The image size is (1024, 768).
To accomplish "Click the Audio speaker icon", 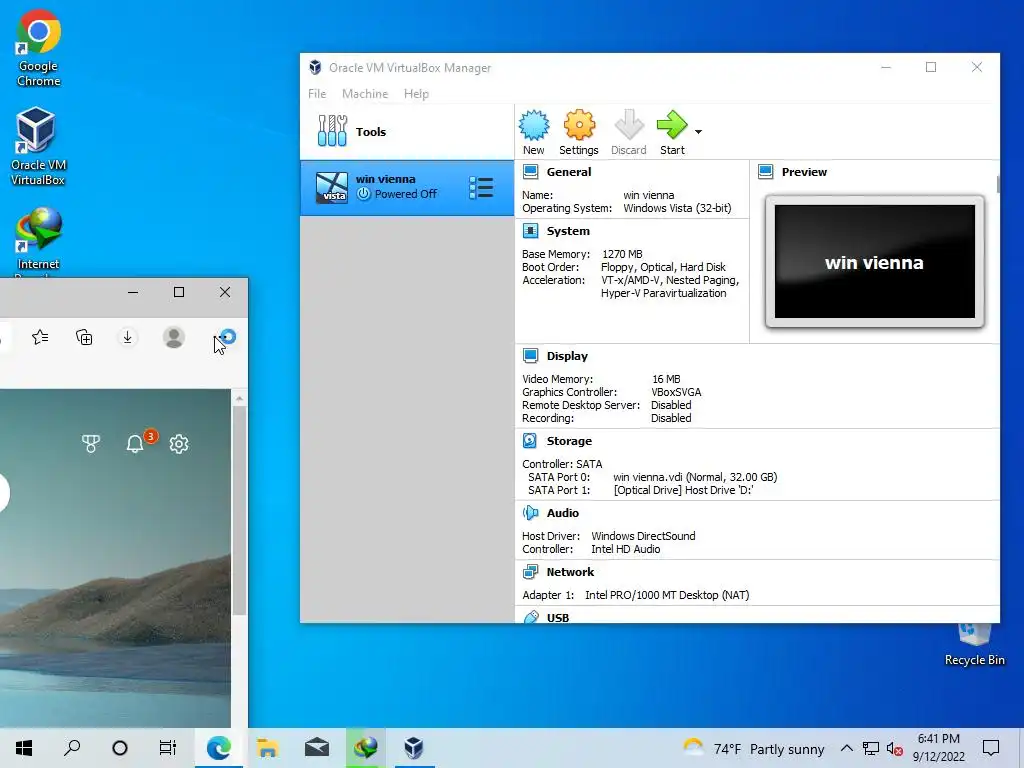I will tap(530, 513).
